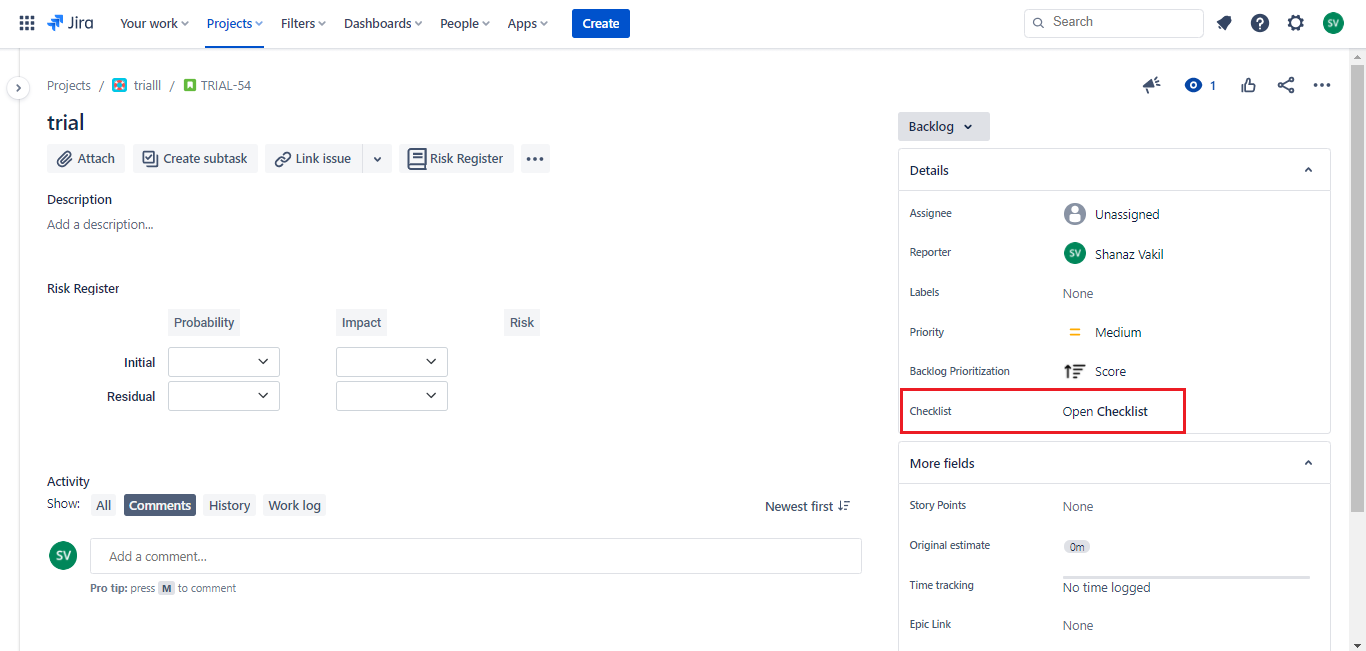Image resolution: width=1366 pixels, height=651 pixels.
Task: Click the Open Checklist link
Action: click(1105, 411)
